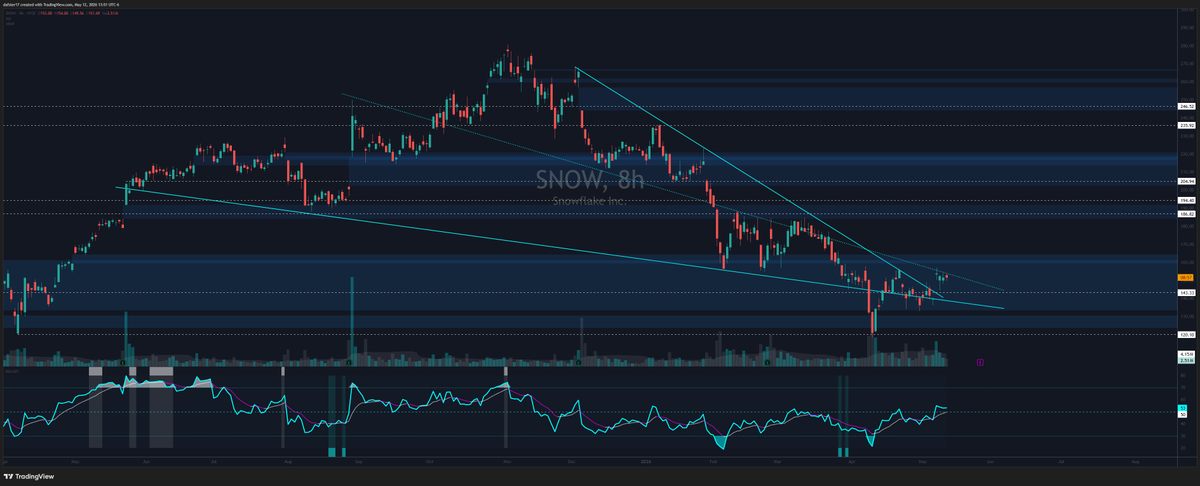Select the 194.40 price level label
The height and width of the screenshot is (486, 1200).
(x=1188, y=201)
